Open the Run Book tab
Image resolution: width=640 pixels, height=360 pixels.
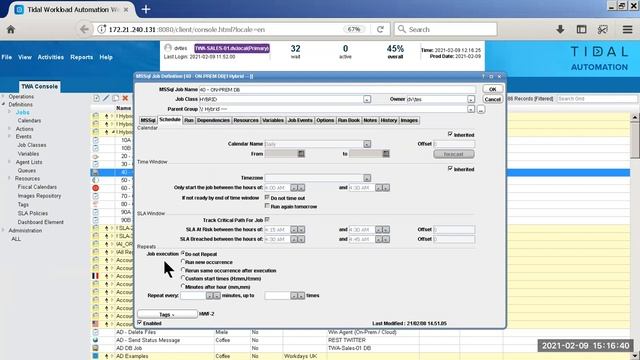click(x=349, y=120)
